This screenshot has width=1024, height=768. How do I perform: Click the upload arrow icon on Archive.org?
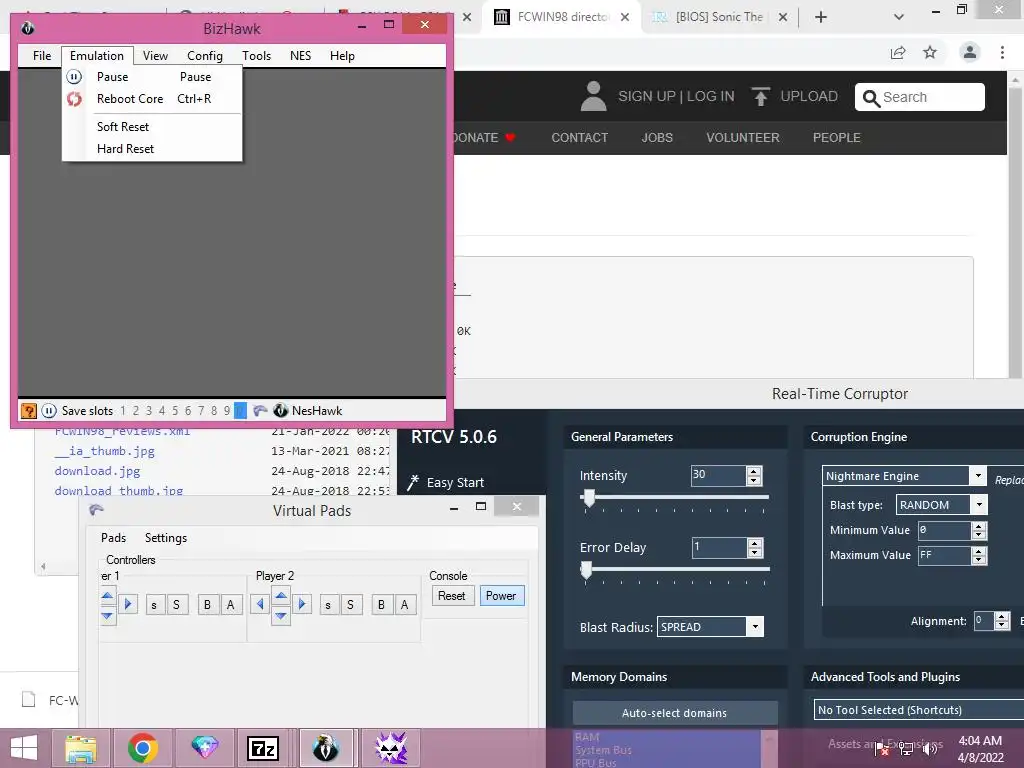click(x=760, y=97)
